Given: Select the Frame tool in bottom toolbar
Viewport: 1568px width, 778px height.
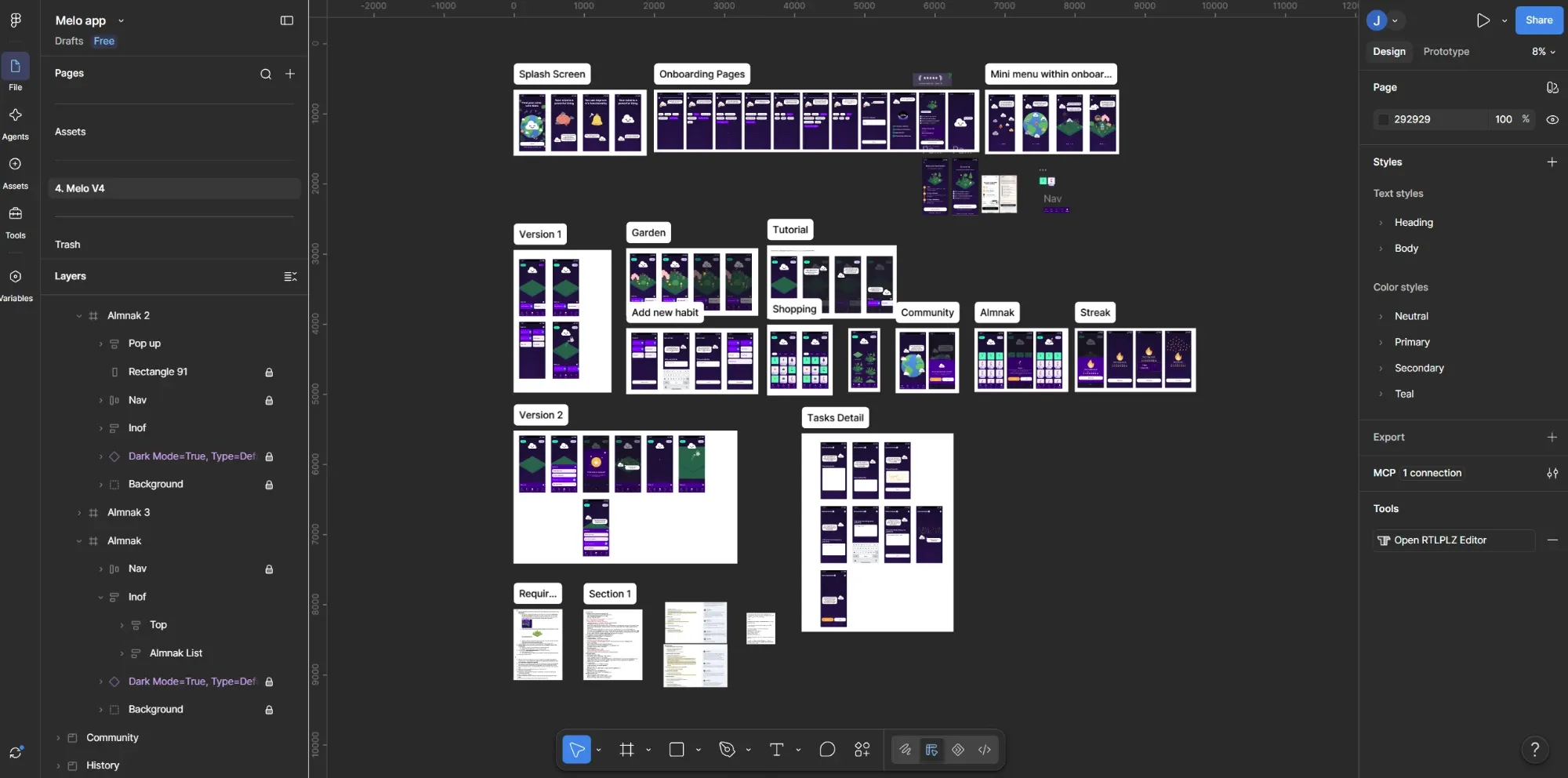Looking at the screenshot, I should (x=626, y=750).
